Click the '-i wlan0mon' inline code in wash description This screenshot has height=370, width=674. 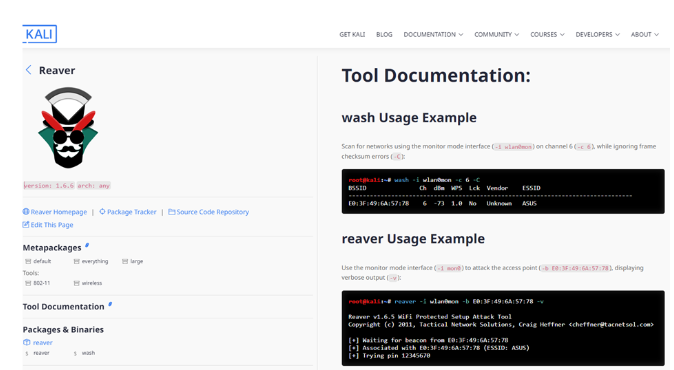513,147
